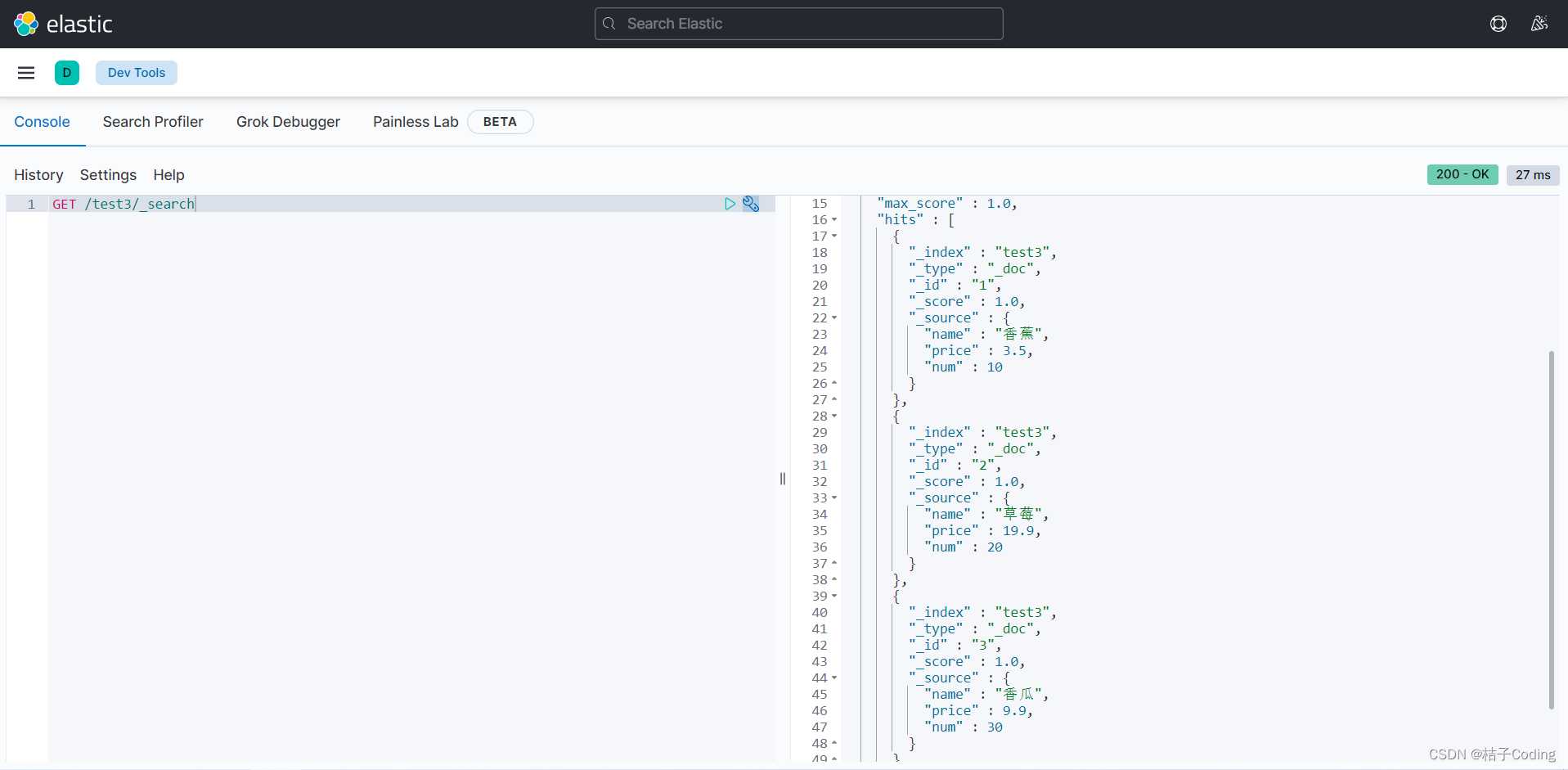Open the newsfeed celebration icon
This screenshot has width=1568, height=770.
1539,24
